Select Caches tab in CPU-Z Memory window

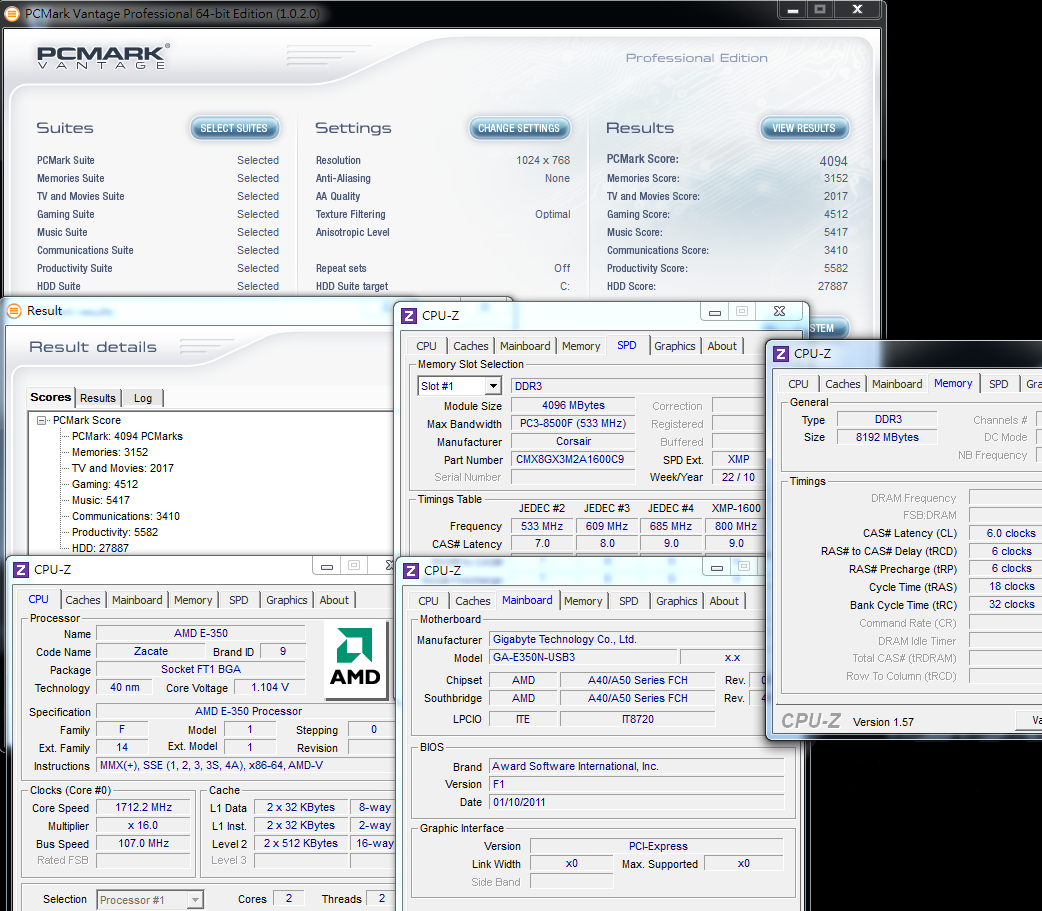[843, 384]
